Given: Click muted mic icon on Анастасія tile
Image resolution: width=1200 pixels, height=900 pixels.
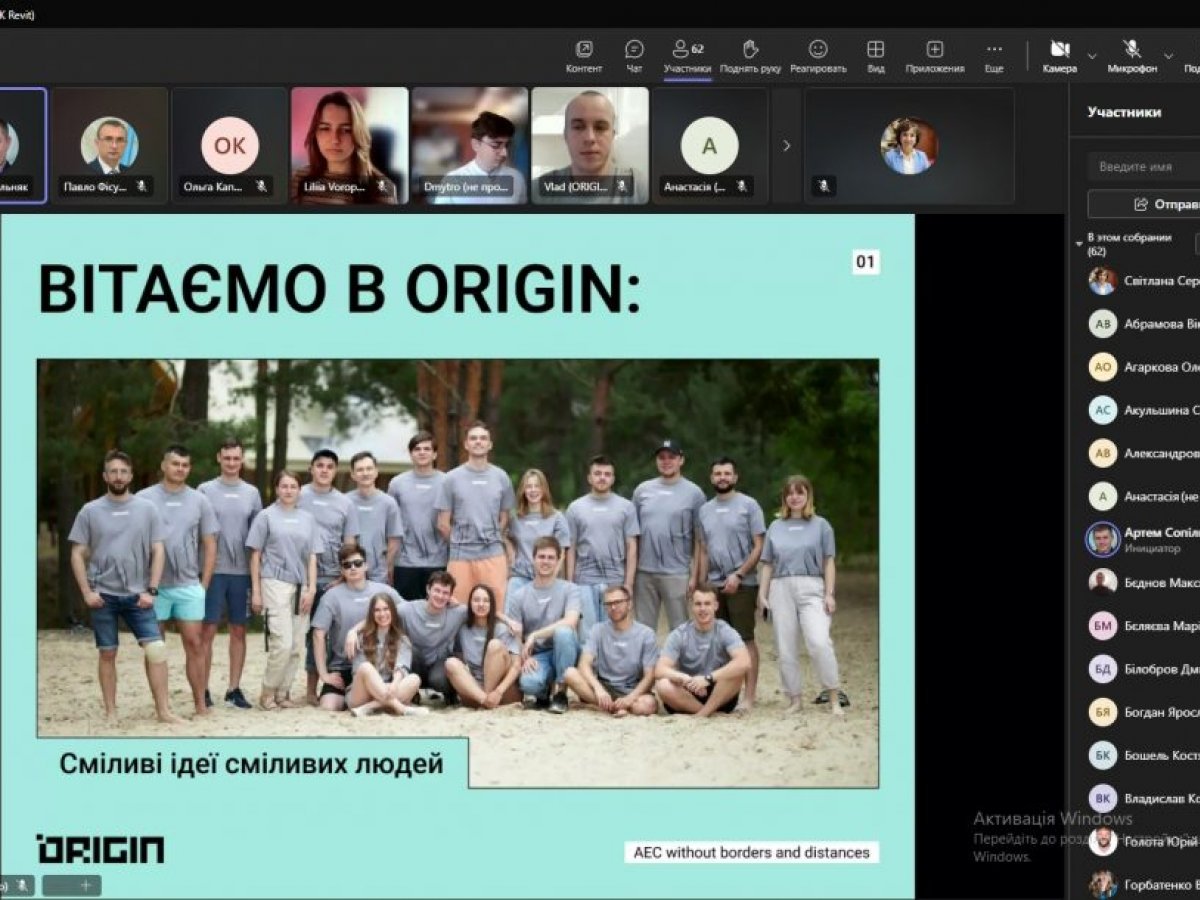Looking at the screenshot, I should coord(741,186).
